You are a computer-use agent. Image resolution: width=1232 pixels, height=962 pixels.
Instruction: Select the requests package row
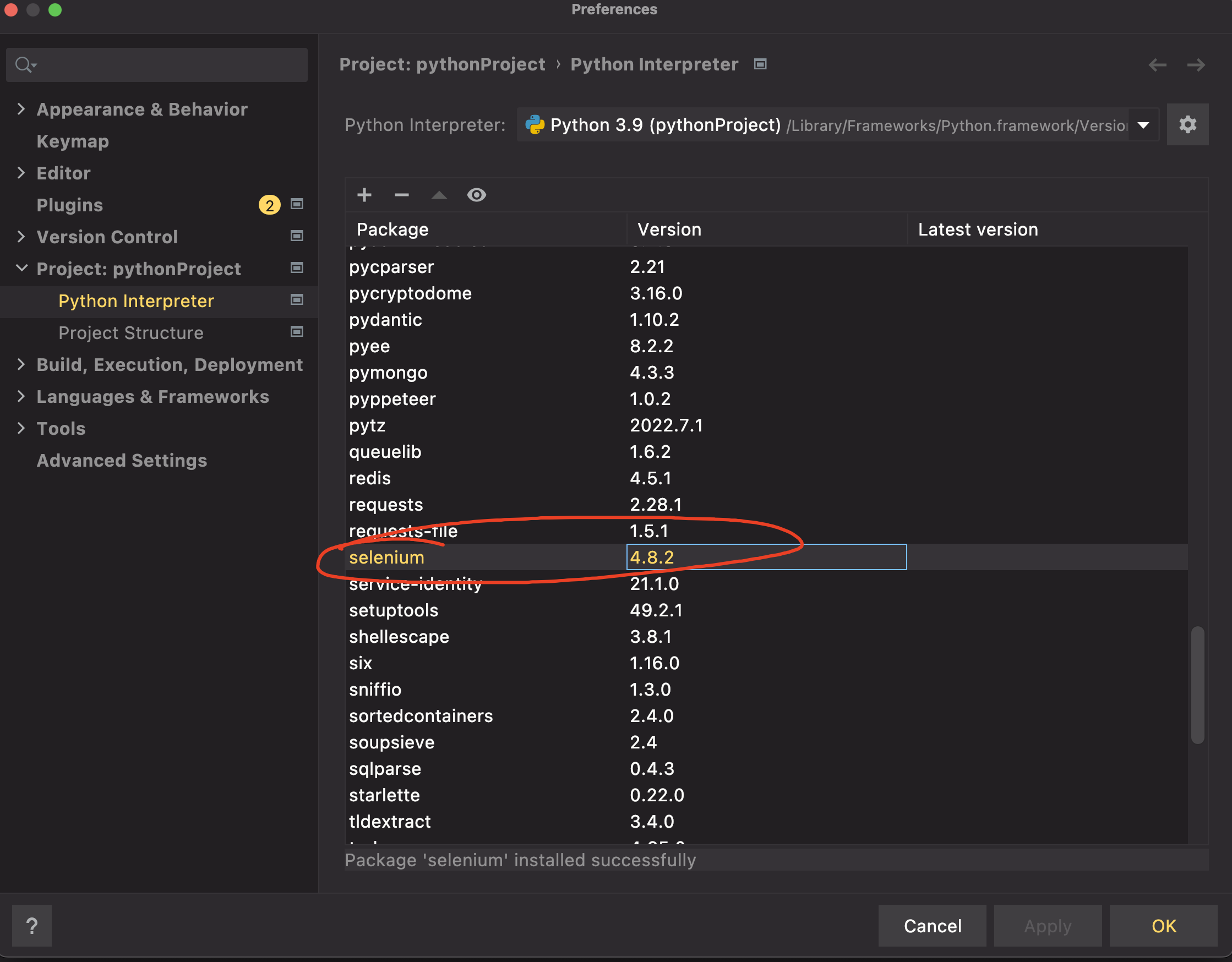386,504
